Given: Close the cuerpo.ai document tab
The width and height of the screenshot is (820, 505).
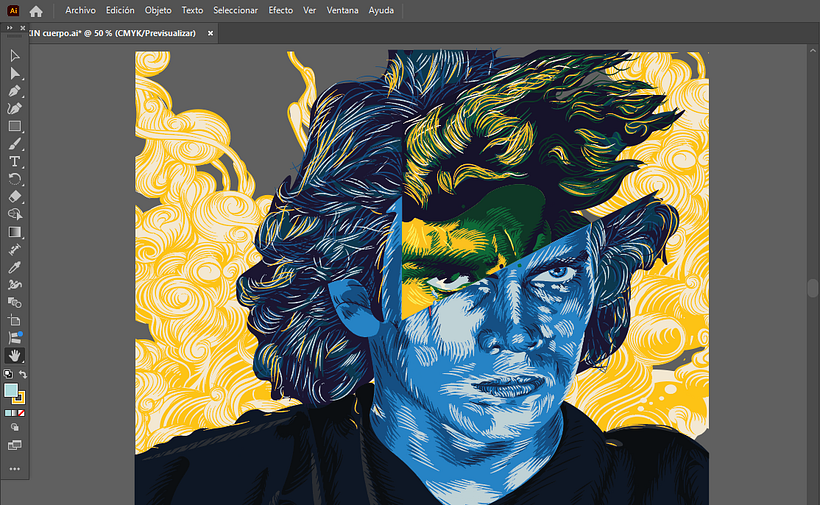Looking at the screenshot, I should (210, 33).
